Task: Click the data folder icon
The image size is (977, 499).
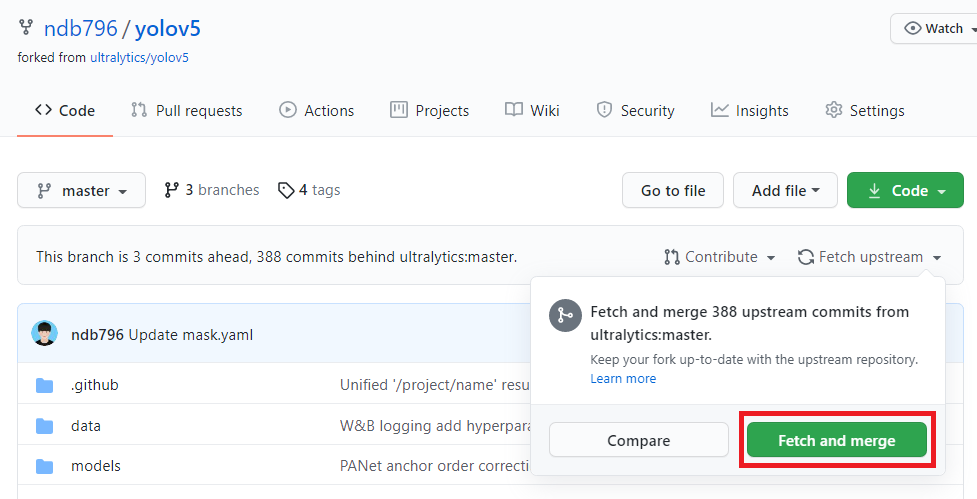Action: pos(44,426)
